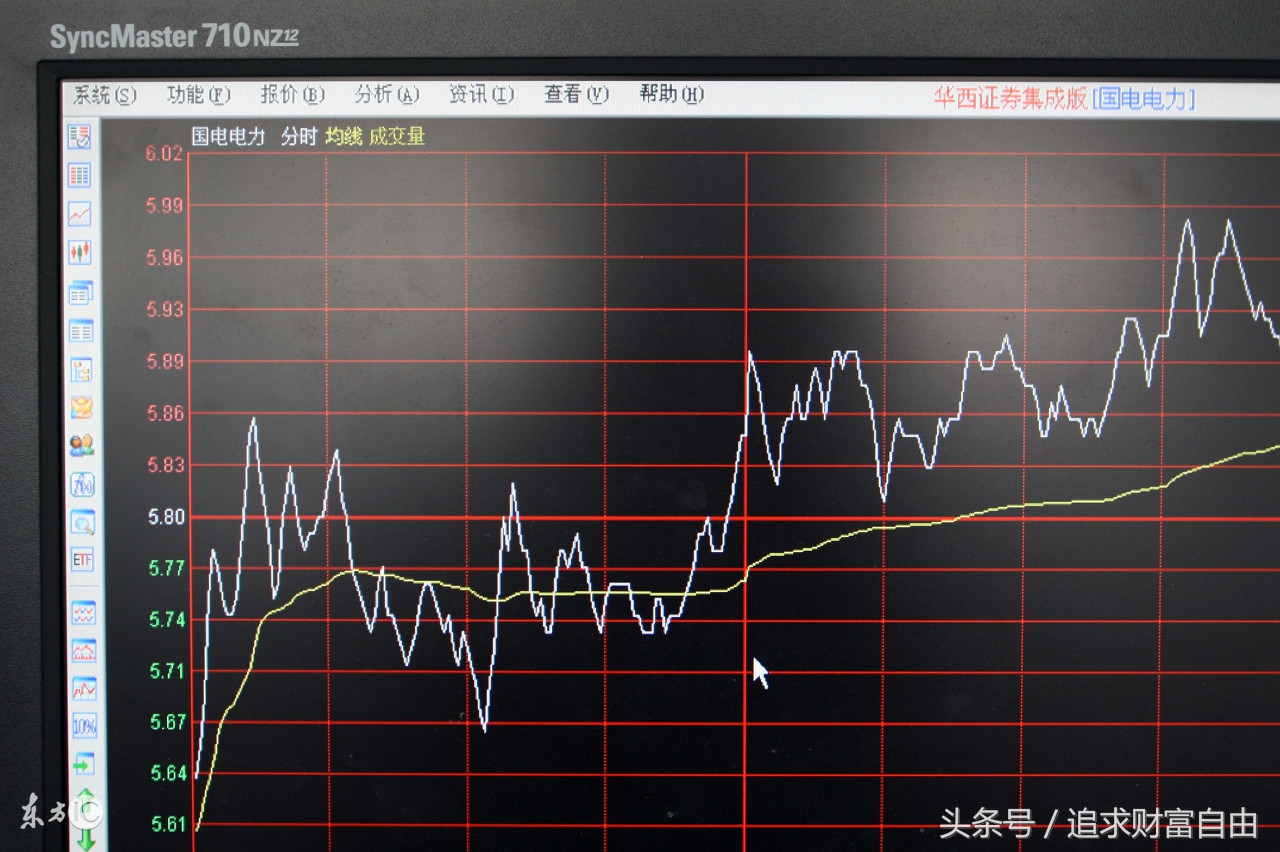The width and height of the screenshot is (1280, 852).
Task: Click the yellow 均线 legend label
Action: click(344, 137)
